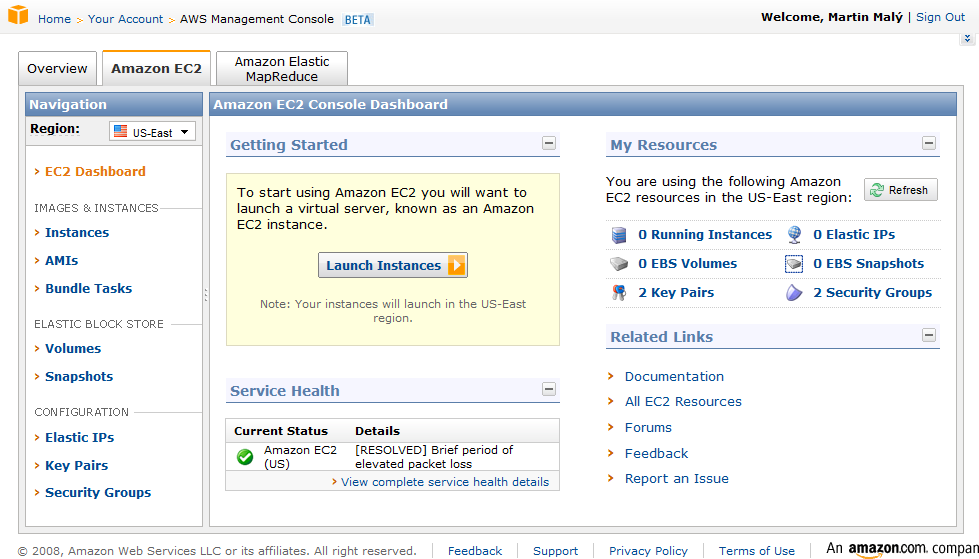Open View complete service health details
Viewport: 979px width, 559px height.
pyautogui.click(x=444, y=482)
